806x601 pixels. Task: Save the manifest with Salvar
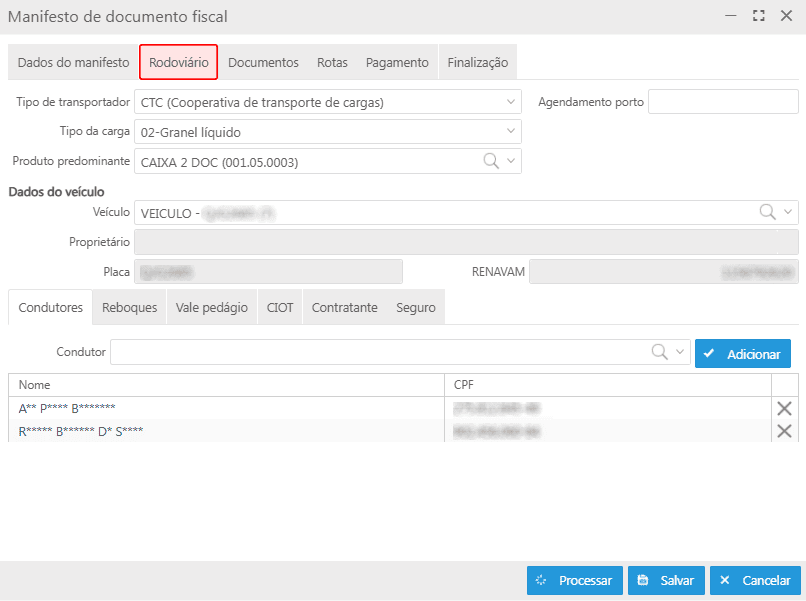point(666,580)
